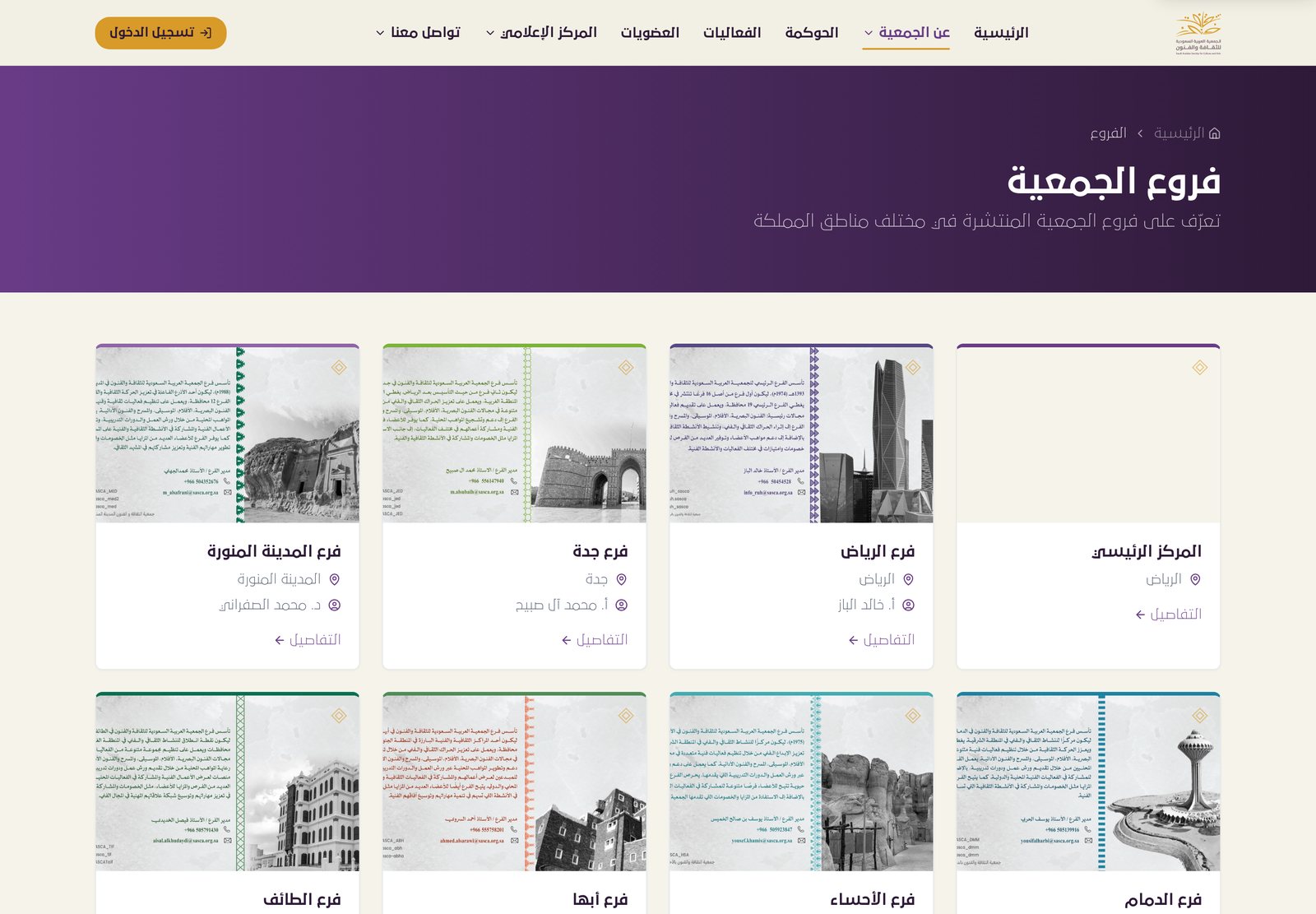Screen dimensions: 1316x914
Task: Click the home icon in the breadcrumb
Action: [1215, 133]
